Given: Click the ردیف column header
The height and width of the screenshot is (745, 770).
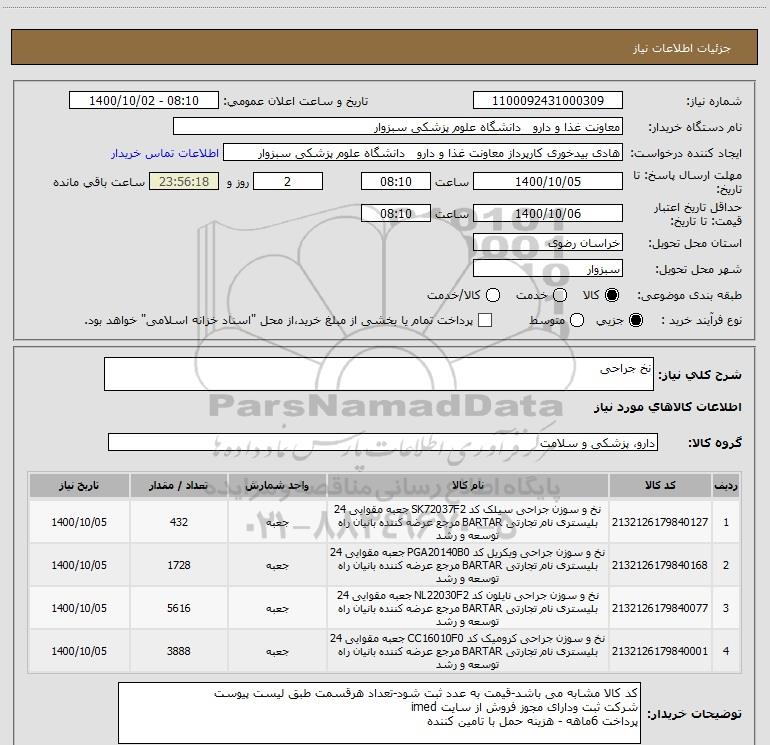Looking at the screenshot, I should point(726,485).
